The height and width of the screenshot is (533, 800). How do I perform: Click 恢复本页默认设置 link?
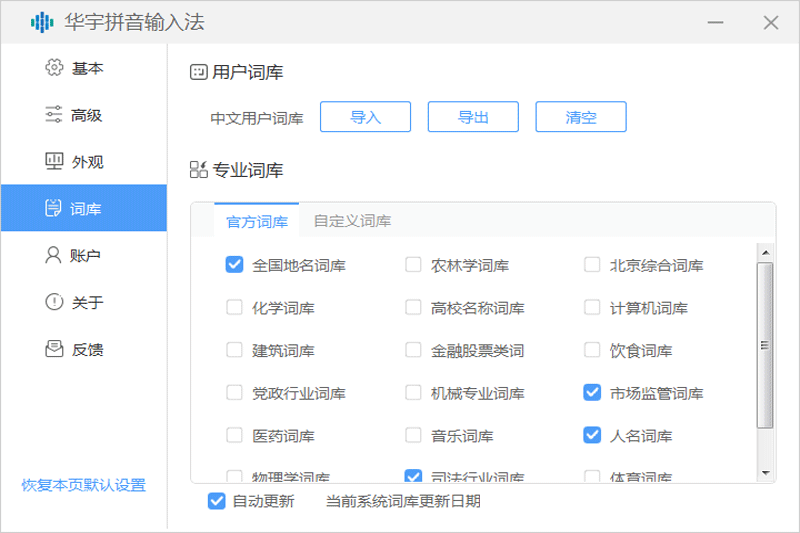[84, 485]
